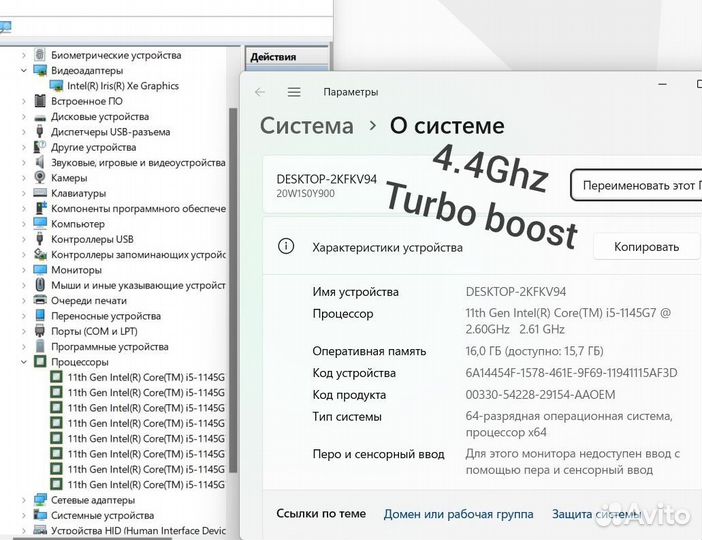
Task: Click the Переносные устройства icon
Action: pos(40,315)
